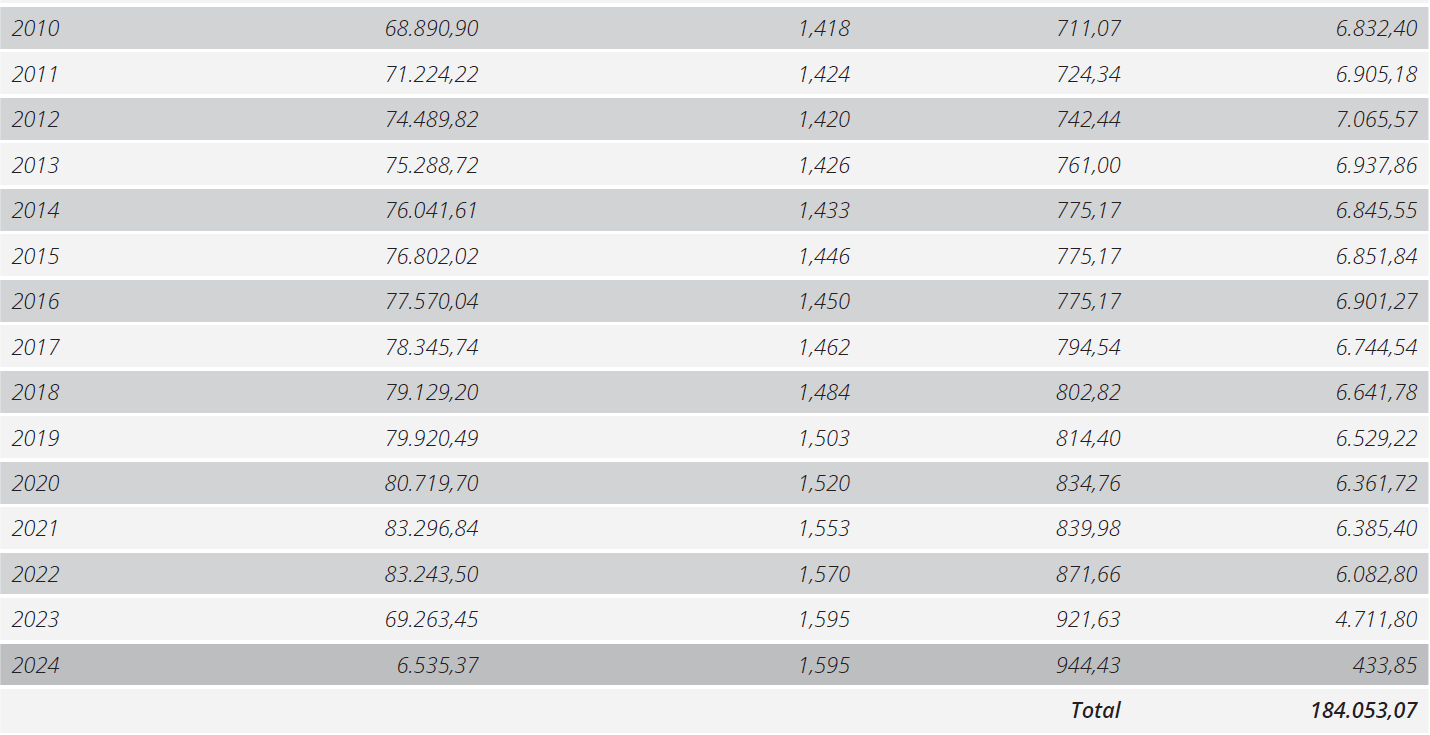Select the 2011 row value 71.224,22
Image resolution: width=1430 pixels, height=735 pixels.
pyautogui.click(x=432, y=74)
